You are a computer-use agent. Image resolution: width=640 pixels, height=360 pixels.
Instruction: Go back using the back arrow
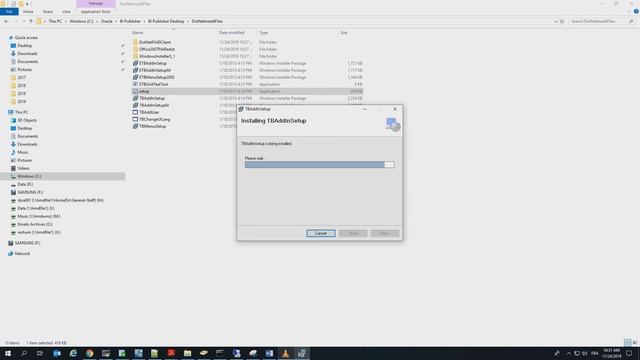click(6, 21)
